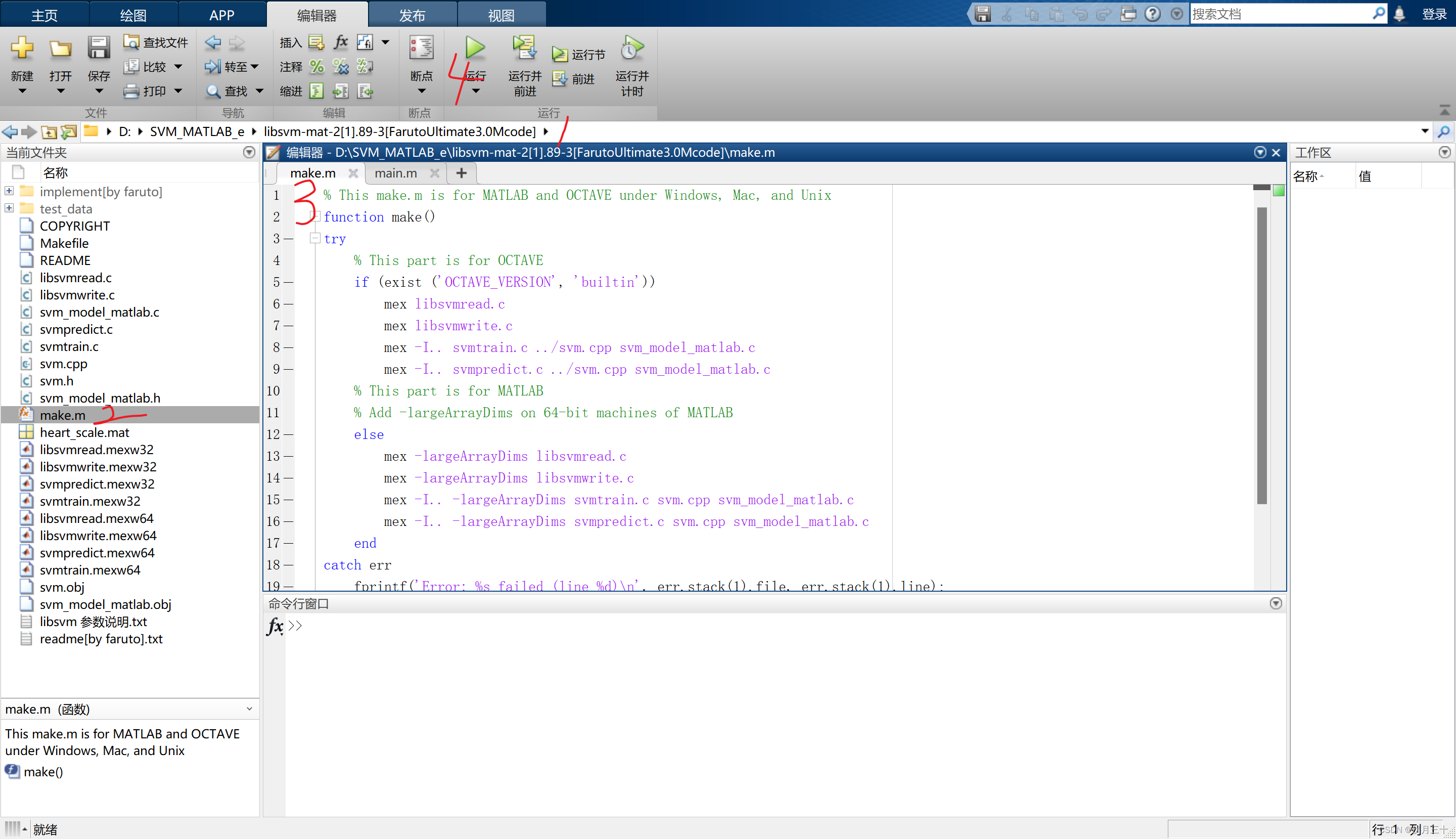Open the Publish (发布) ribbon tab
The image size is (1456, 839).
pyautogui.click(x=413, y=15)
